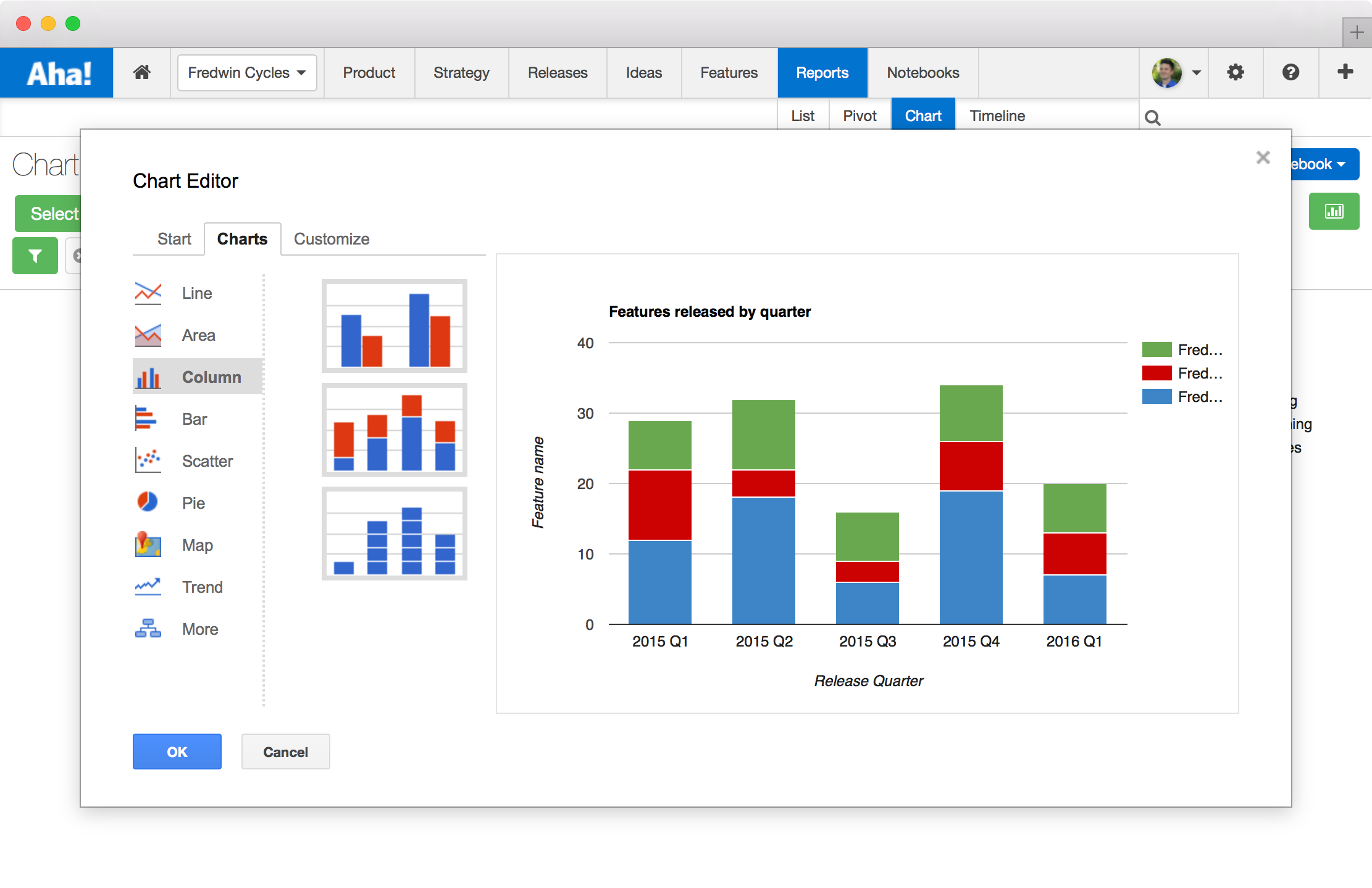1372x888 pixels.
Task: Open the Timeline report view
Action: (997, 115)
